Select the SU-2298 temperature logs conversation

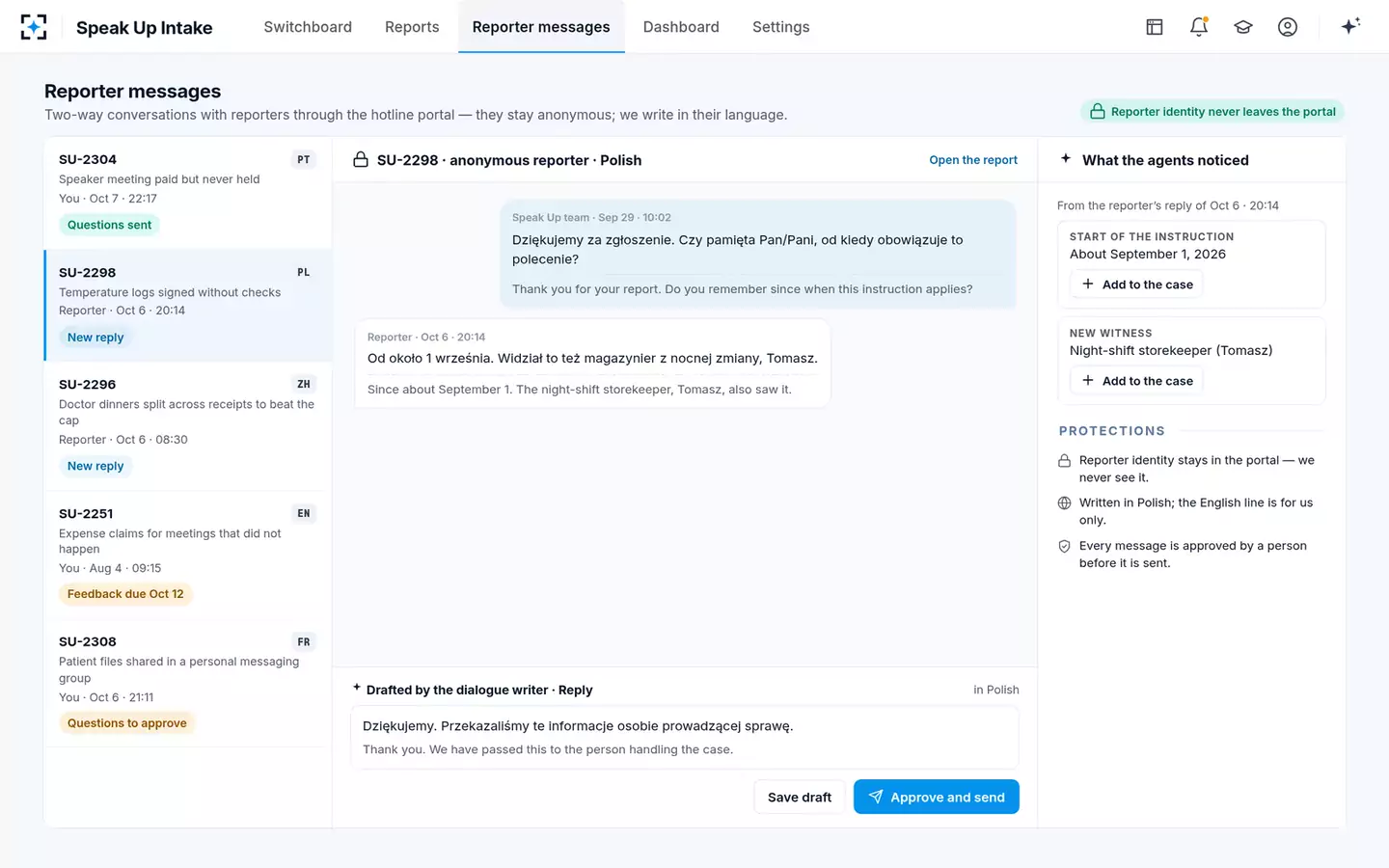click(x=188, y=306)
